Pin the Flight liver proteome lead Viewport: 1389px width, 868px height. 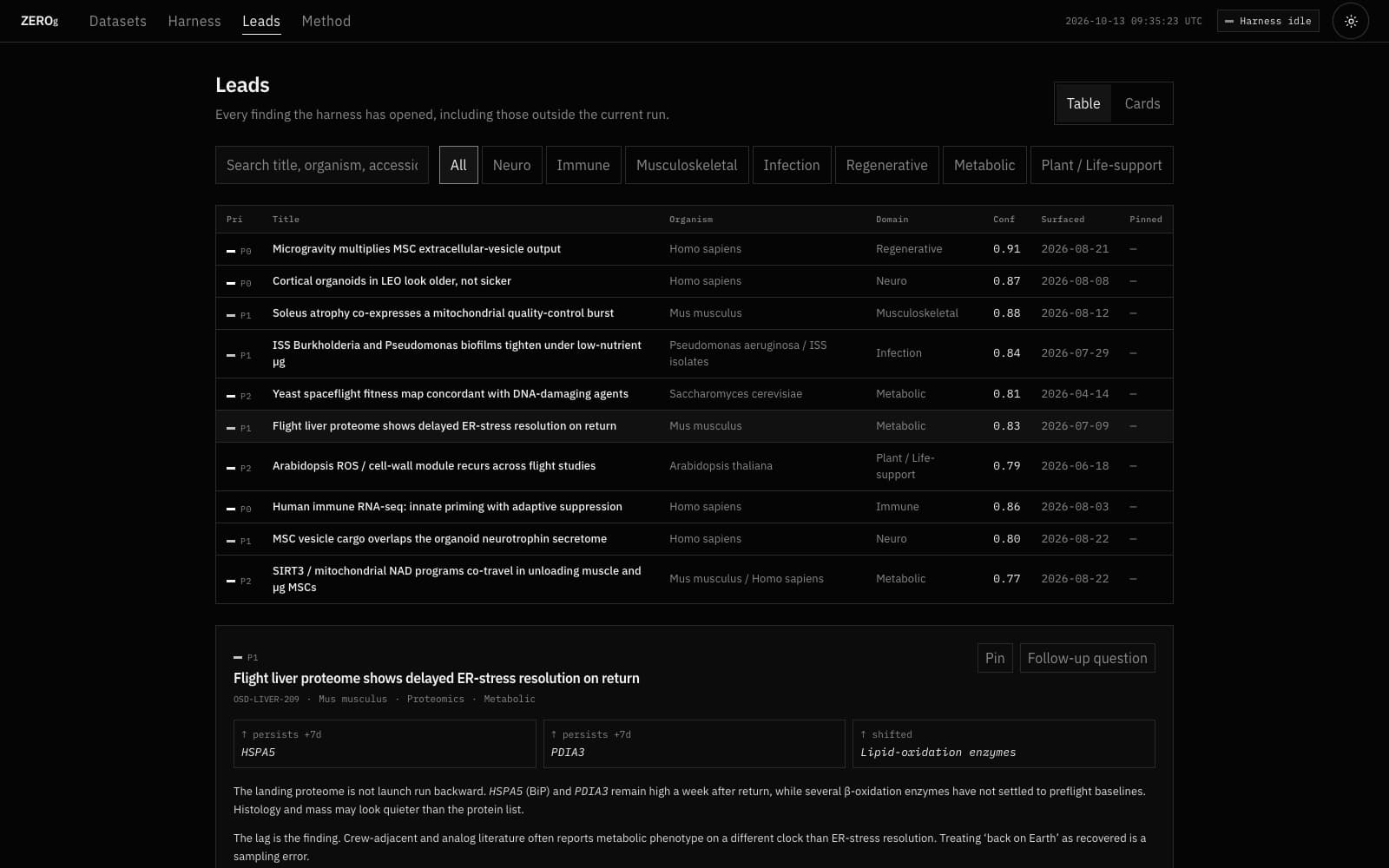click(995, 658)
